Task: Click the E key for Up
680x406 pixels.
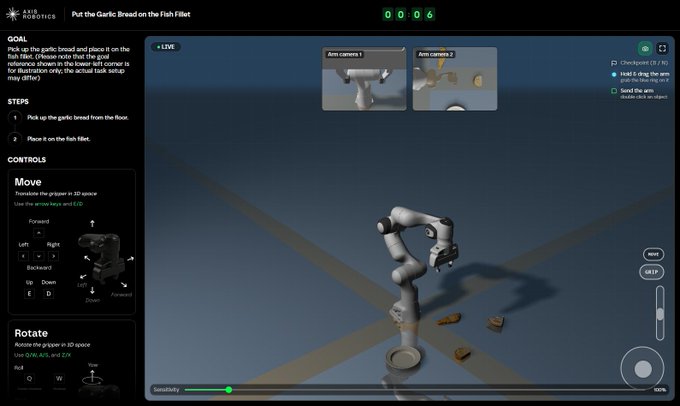Action: [29, 294]
